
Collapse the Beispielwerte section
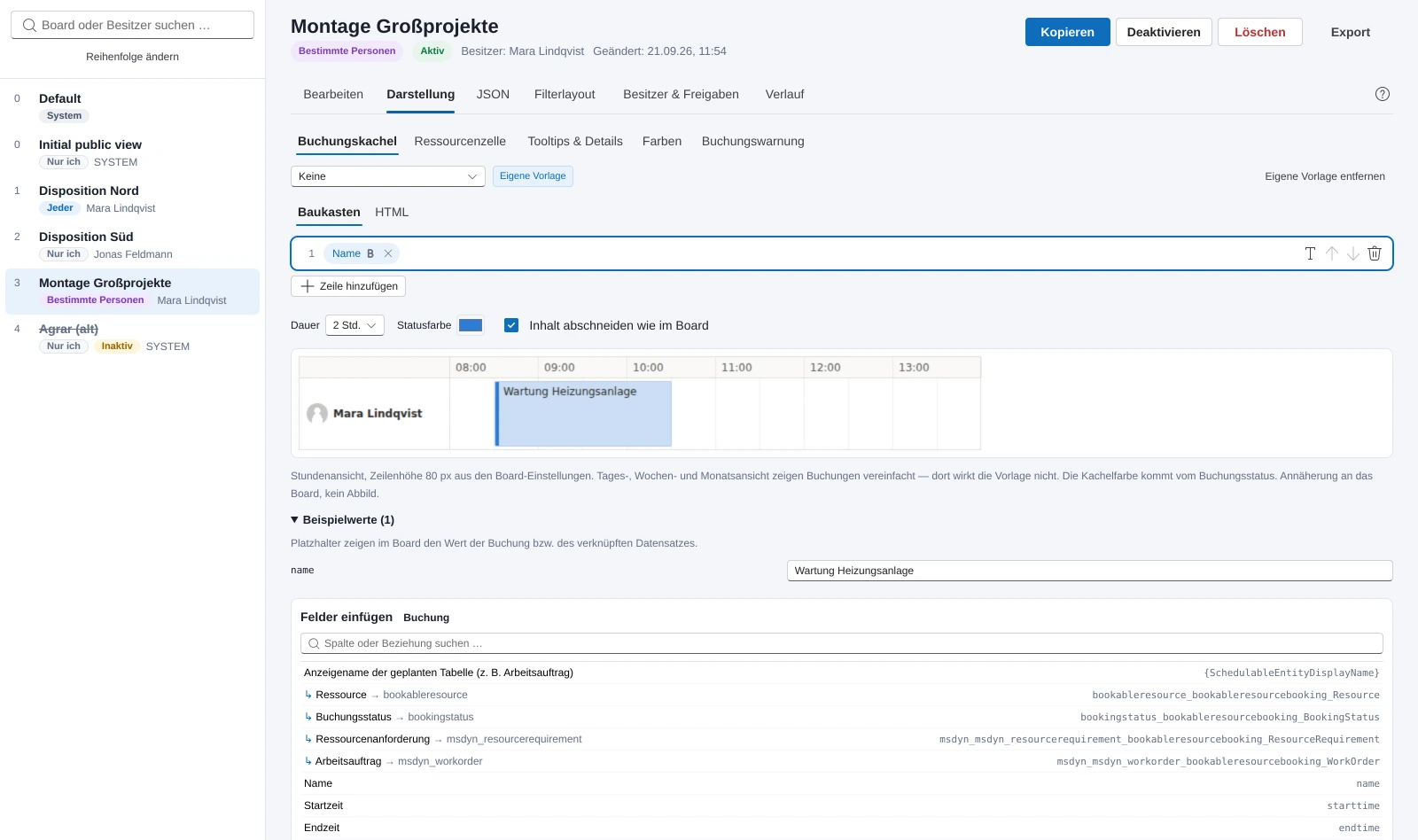342,520
